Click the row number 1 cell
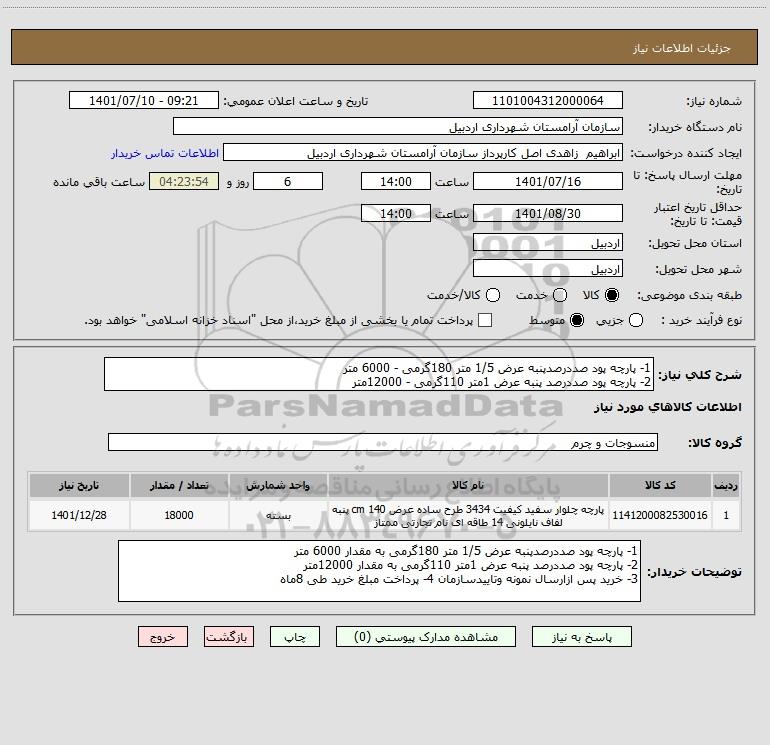Screen dimensions: 770x745 (x=726, y=515)
